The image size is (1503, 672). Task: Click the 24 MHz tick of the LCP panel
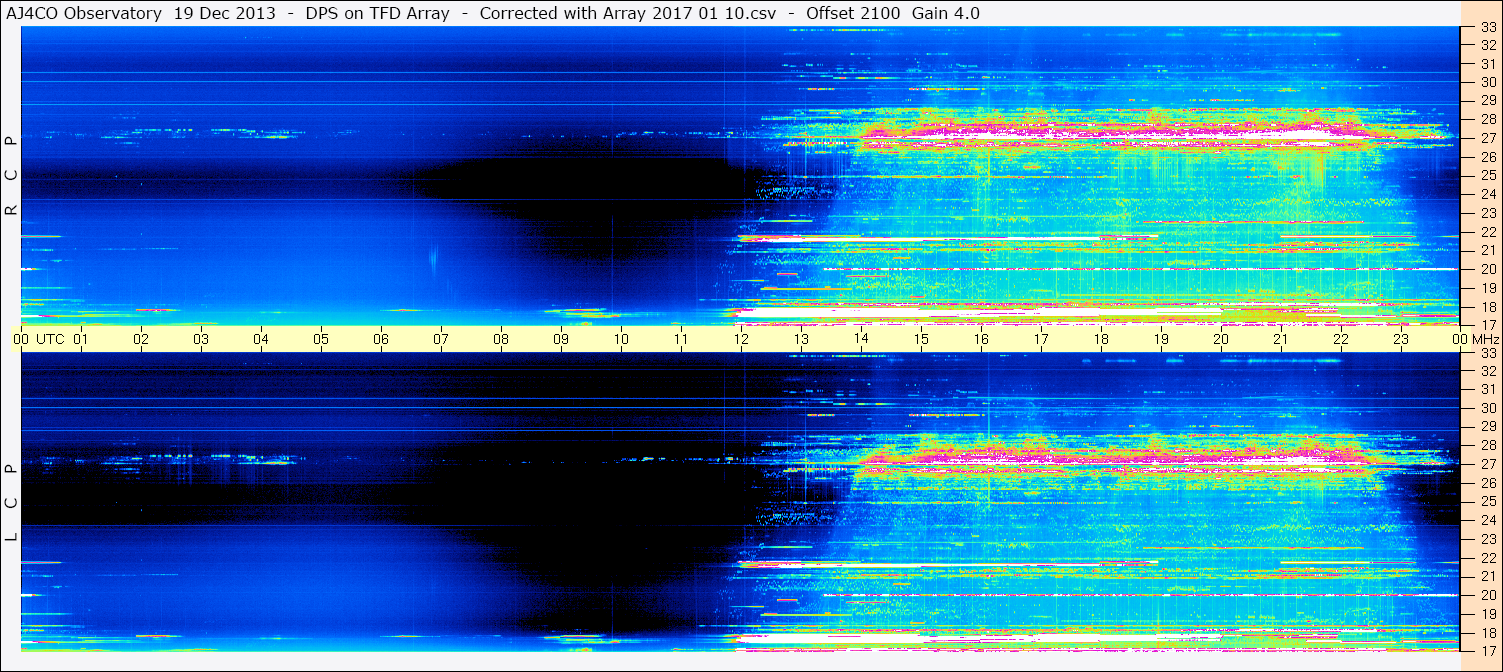(x=1487, y=520)
